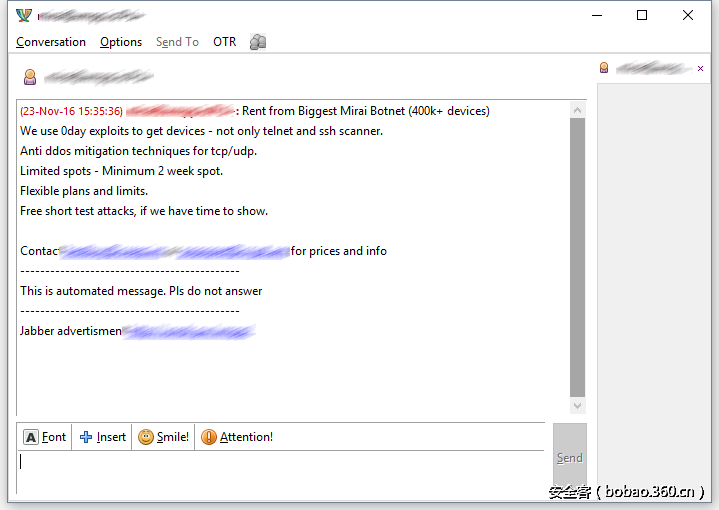Click line 'Limited spots - Minimum 2 week spot.'
This screenshot has width=719, height=510.
(x=122, y=171)
